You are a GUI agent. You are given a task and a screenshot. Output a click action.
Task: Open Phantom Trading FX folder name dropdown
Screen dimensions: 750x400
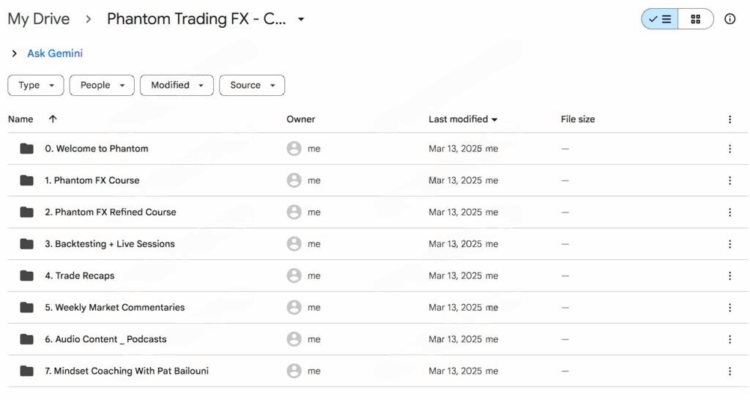[301, 19]
